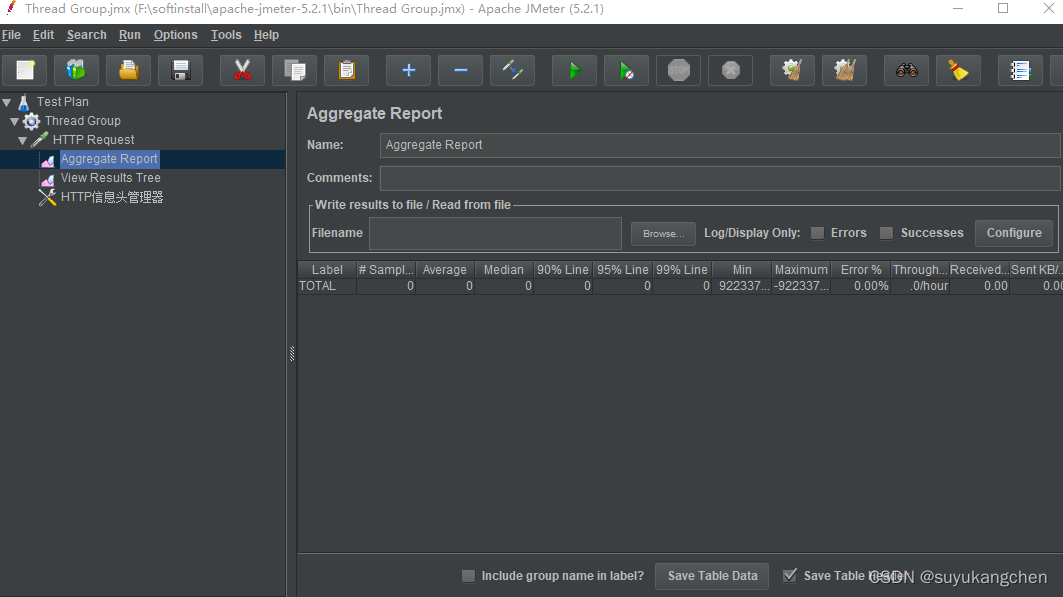This screenshot has height=597, width=1063.
Task: Open the Edit menu
Action: 43,35
